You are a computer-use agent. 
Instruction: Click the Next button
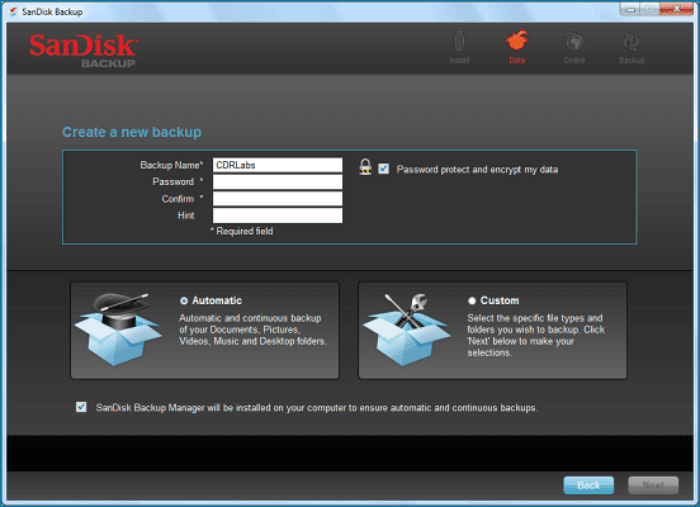coord(653,485)
